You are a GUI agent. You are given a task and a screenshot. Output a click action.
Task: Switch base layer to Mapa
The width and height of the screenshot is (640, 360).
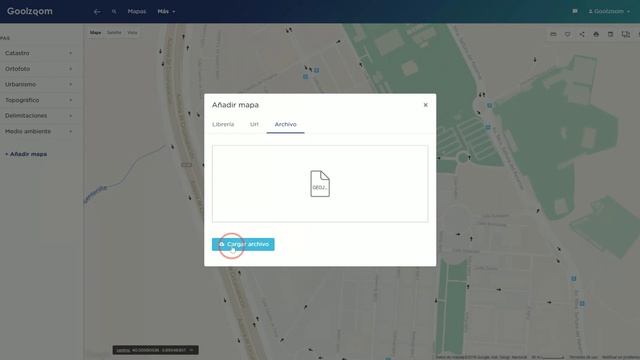coord(96,33)
